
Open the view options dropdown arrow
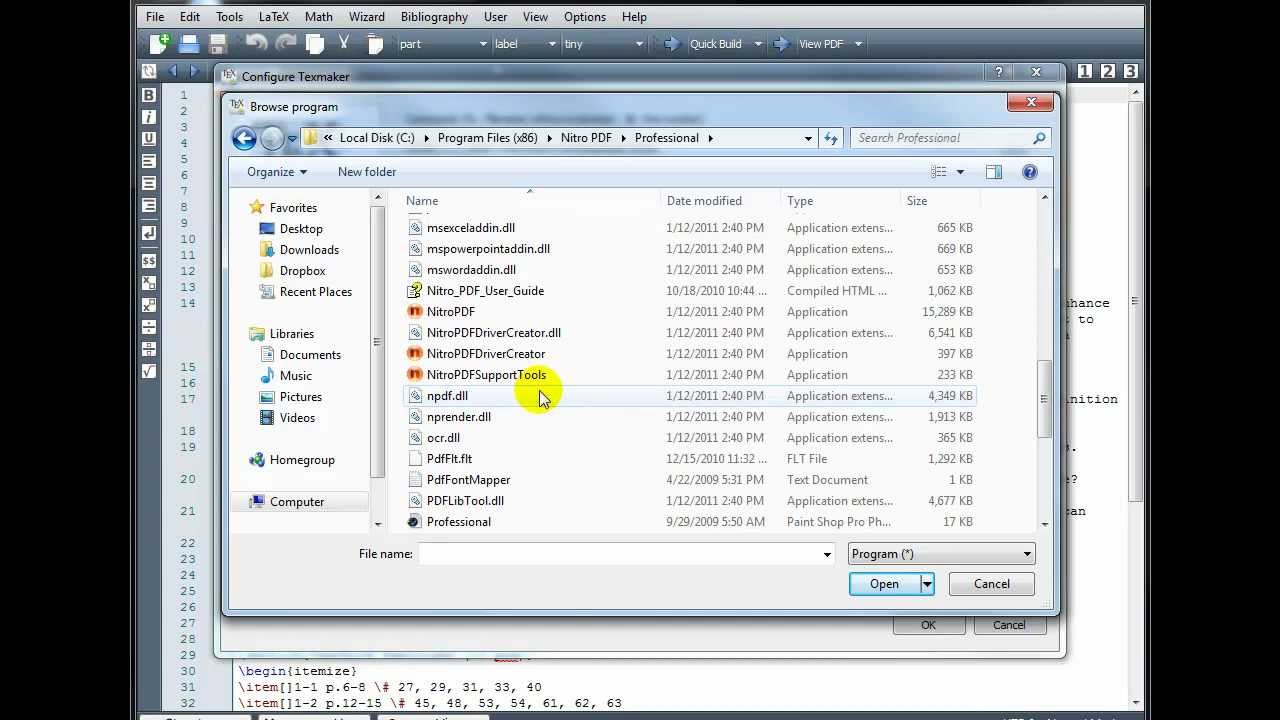(960, 172)
